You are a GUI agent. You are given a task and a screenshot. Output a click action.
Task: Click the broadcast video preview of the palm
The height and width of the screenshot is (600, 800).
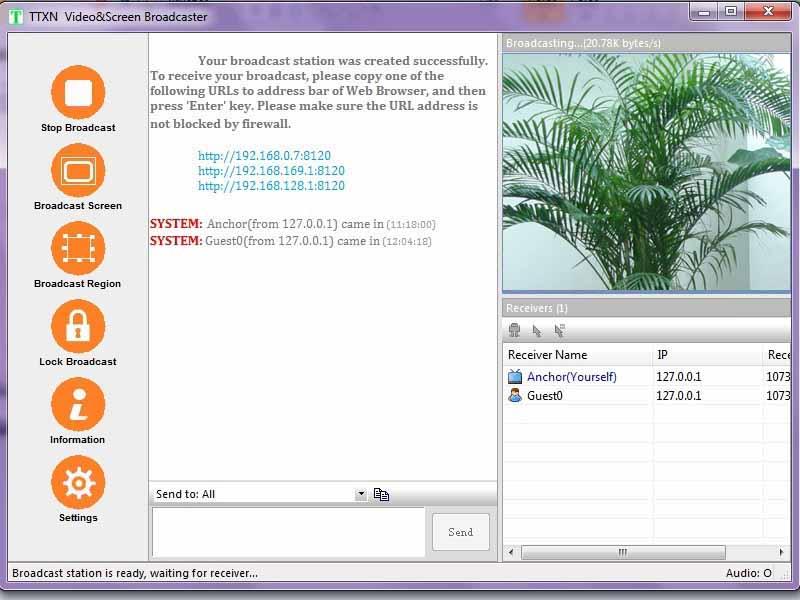pos(646,172)
